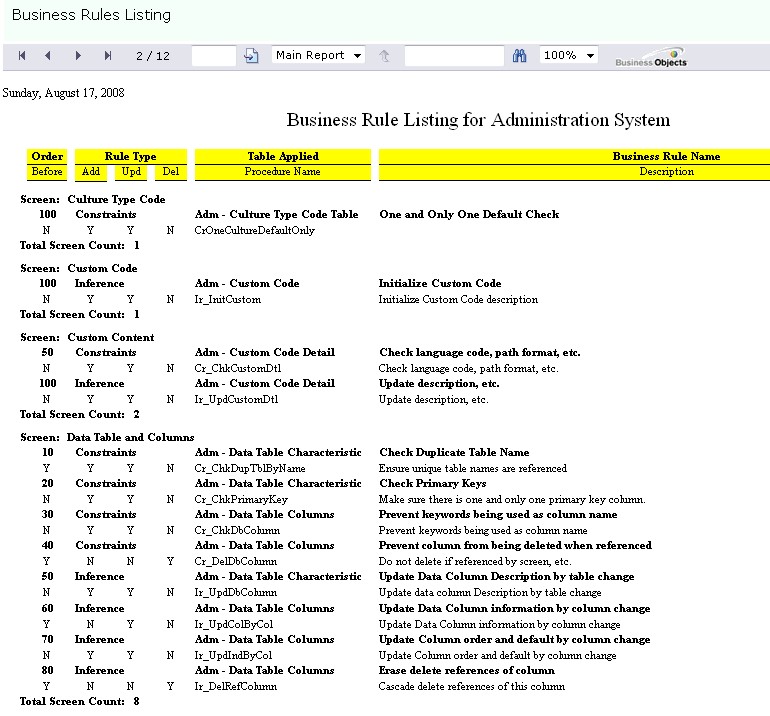Go to next report page

78,55
